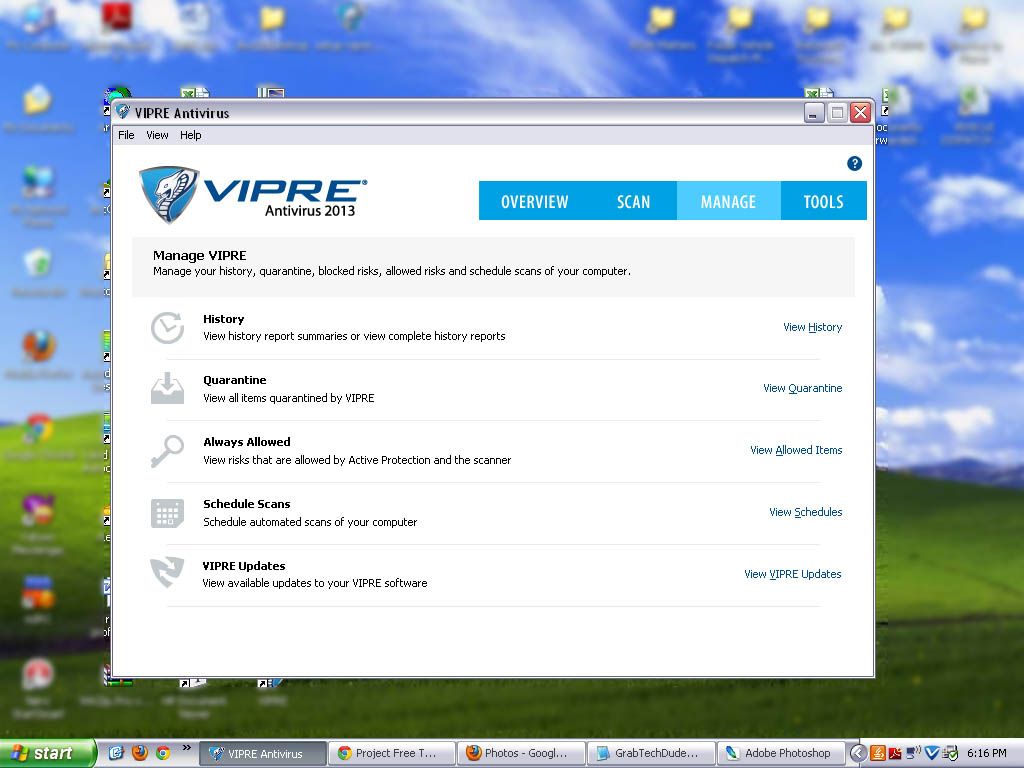Viewport: 1024px width, 768px height.
Task: Expand hidden system tray icons
Action: 858,753
